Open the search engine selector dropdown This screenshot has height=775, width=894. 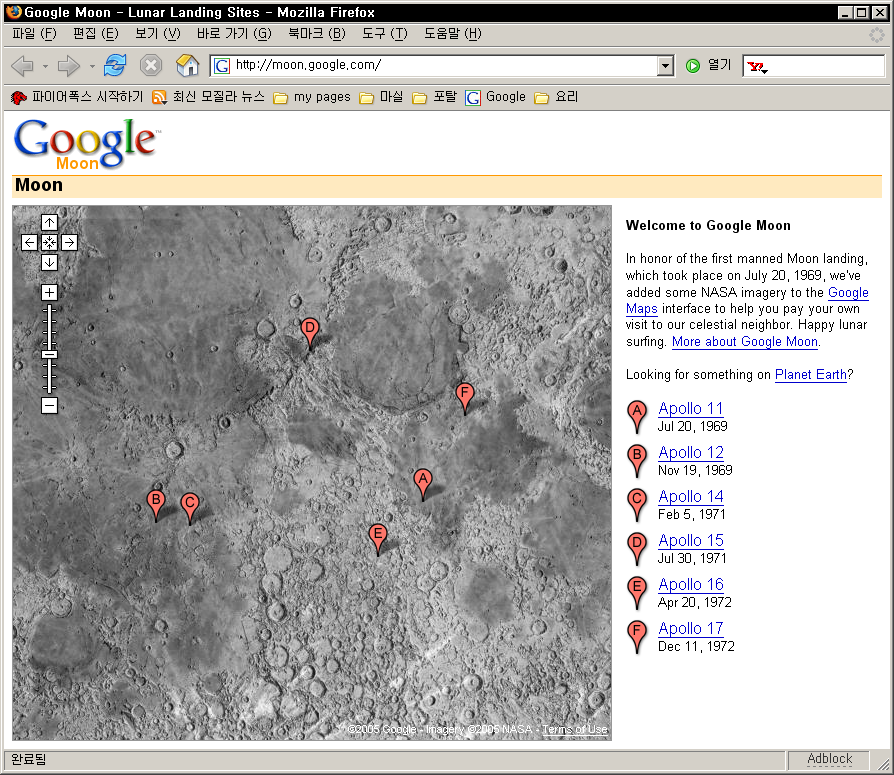[x=758, y=67]
